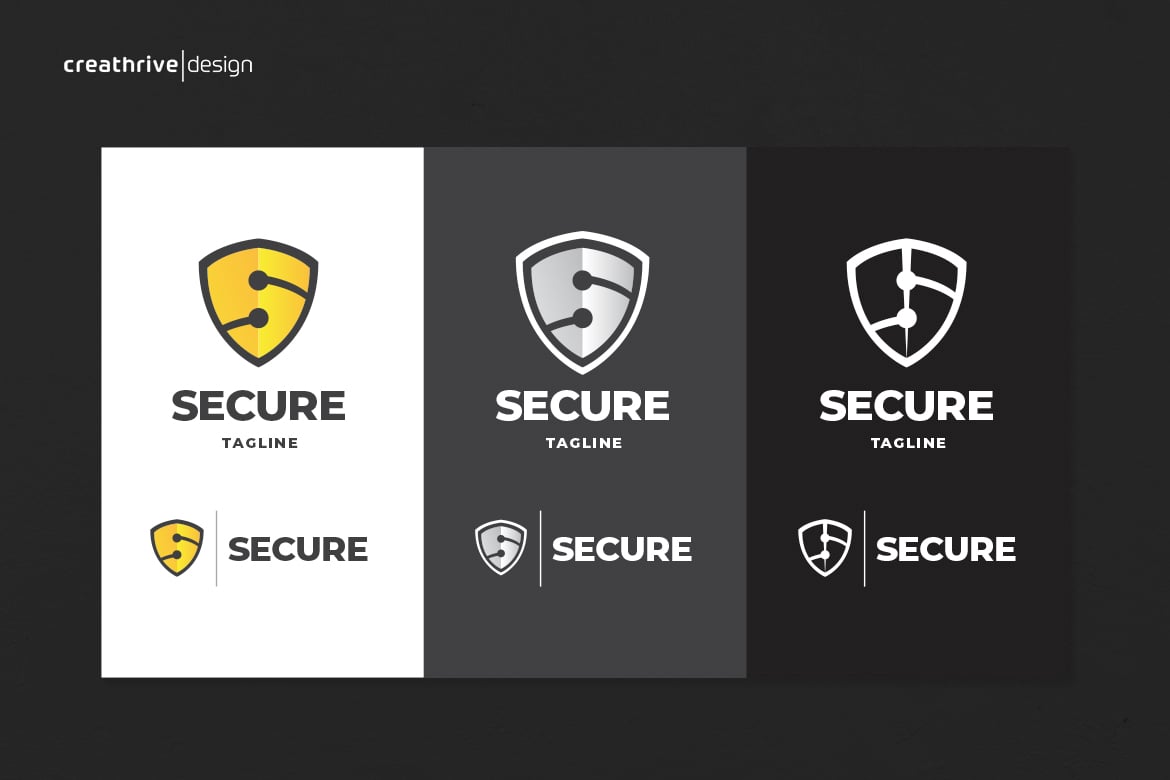Select TAGLINE text on white panel
Screen dimensions: 1170x780
pos(260,443)
